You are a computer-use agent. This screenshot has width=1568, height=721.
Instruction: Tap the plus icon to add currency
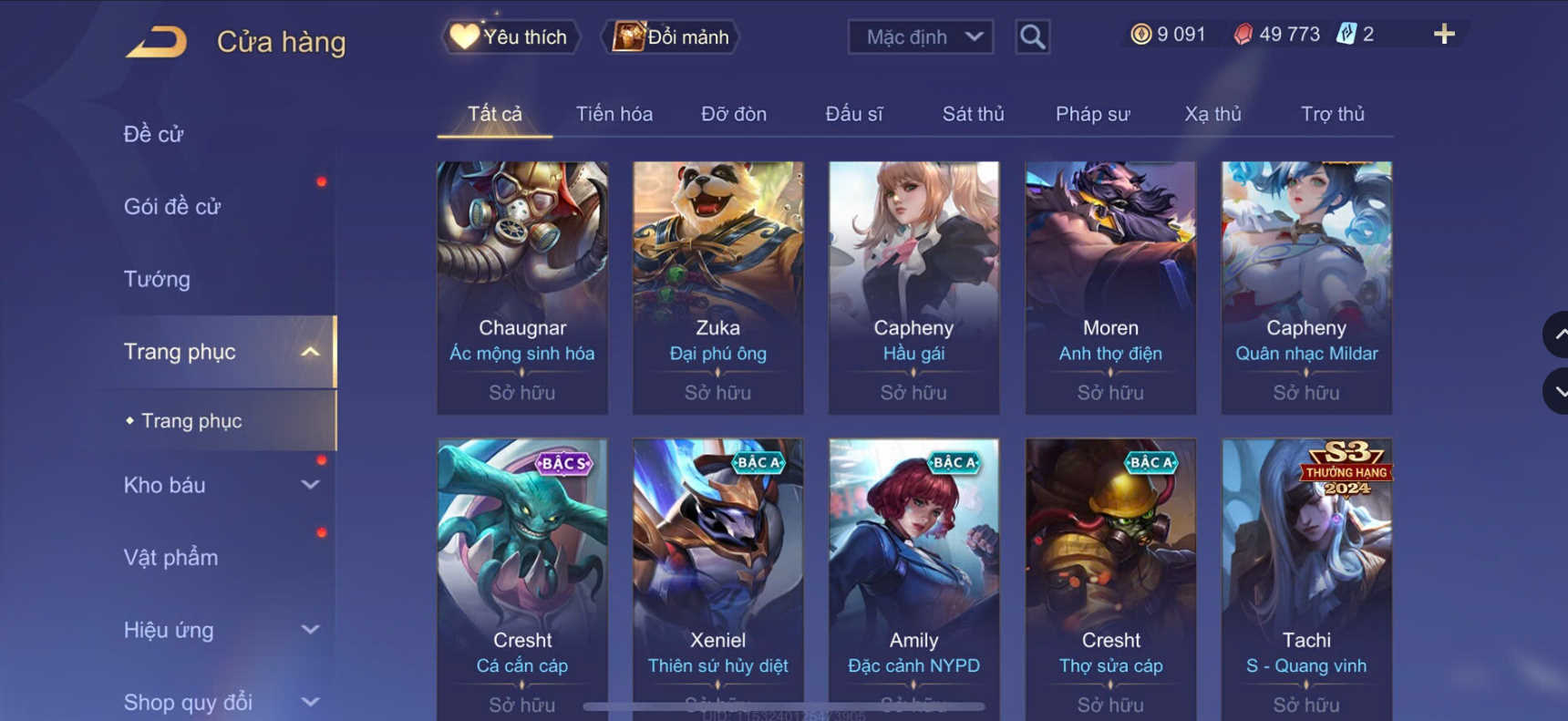tap(1444, 35)
